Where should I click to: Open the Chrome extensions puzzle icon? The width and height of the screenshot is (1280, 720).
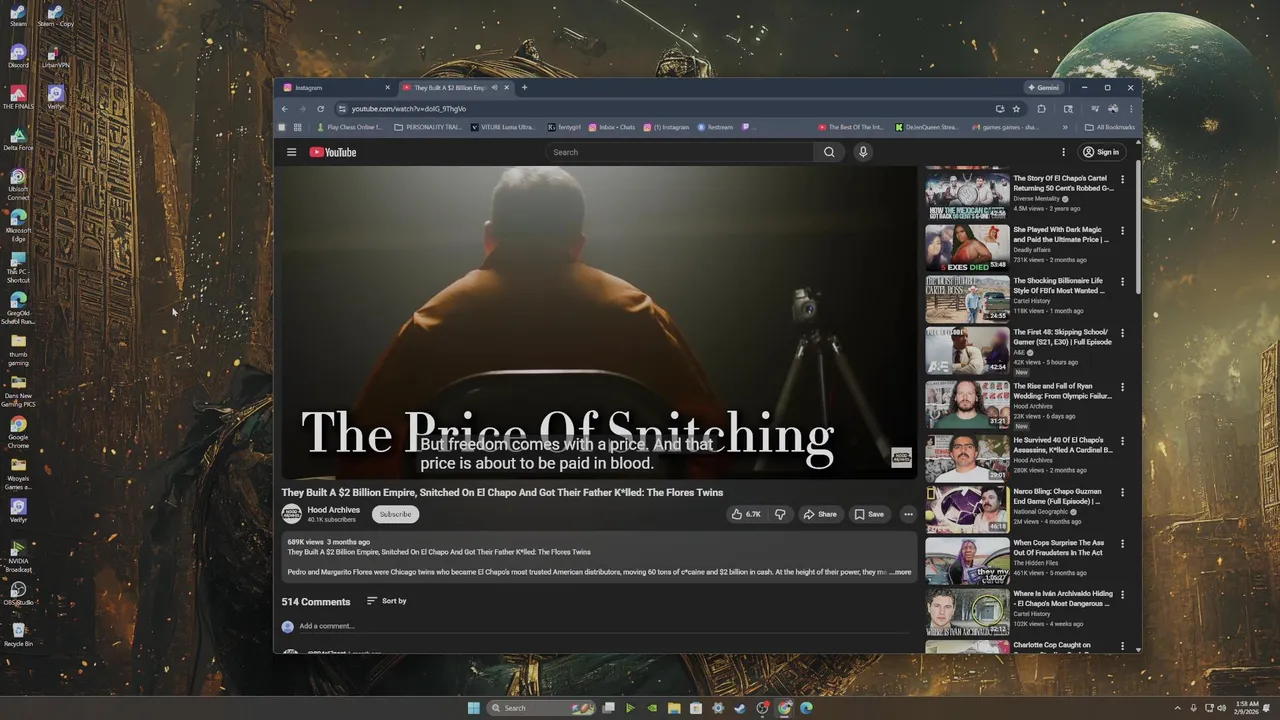pyautogui.click(x=1041, y=108)
